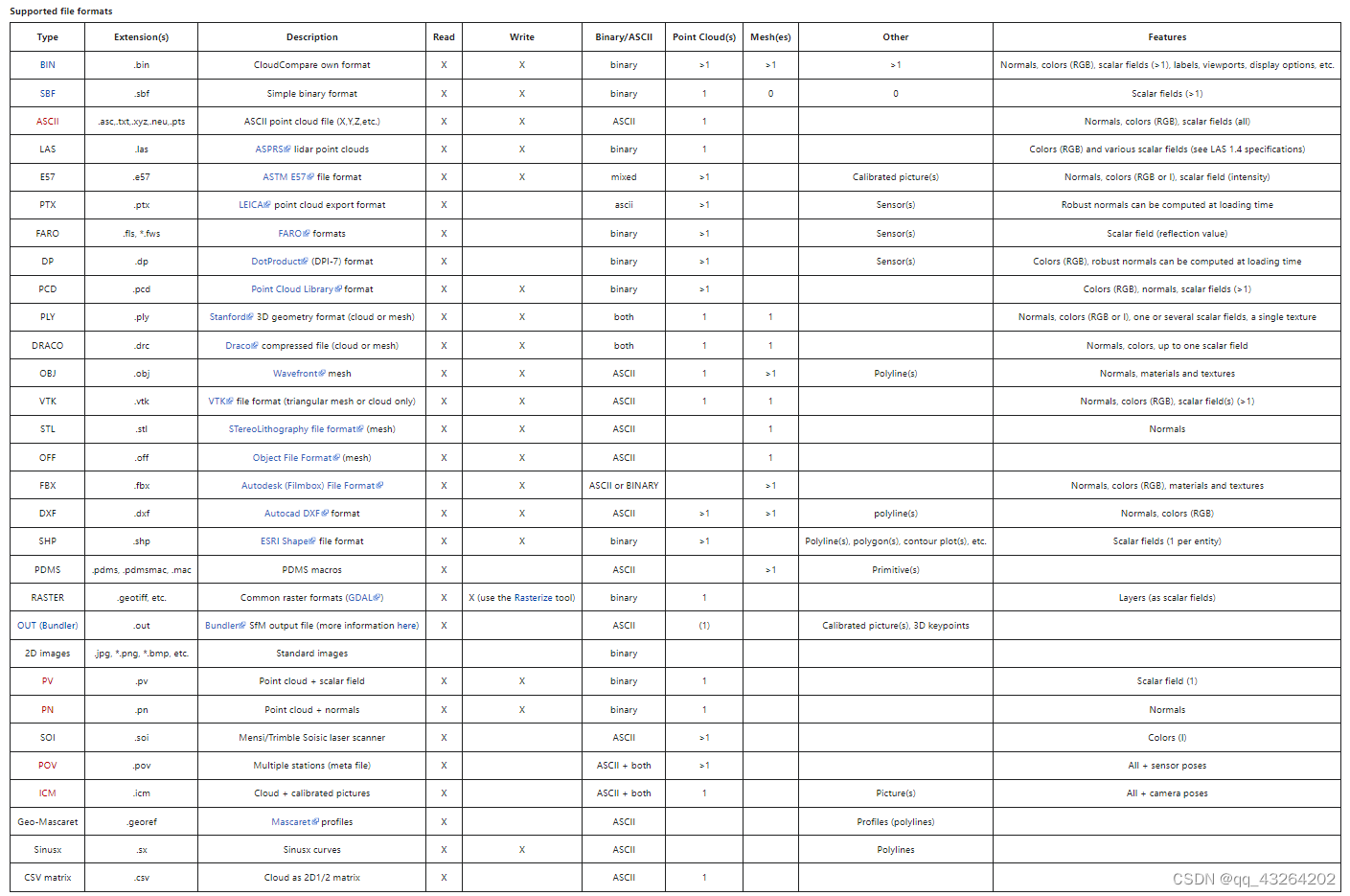Open the Draco compressed file link
The width and height of the screenshot is (1350, 896).
click(241, 346)
